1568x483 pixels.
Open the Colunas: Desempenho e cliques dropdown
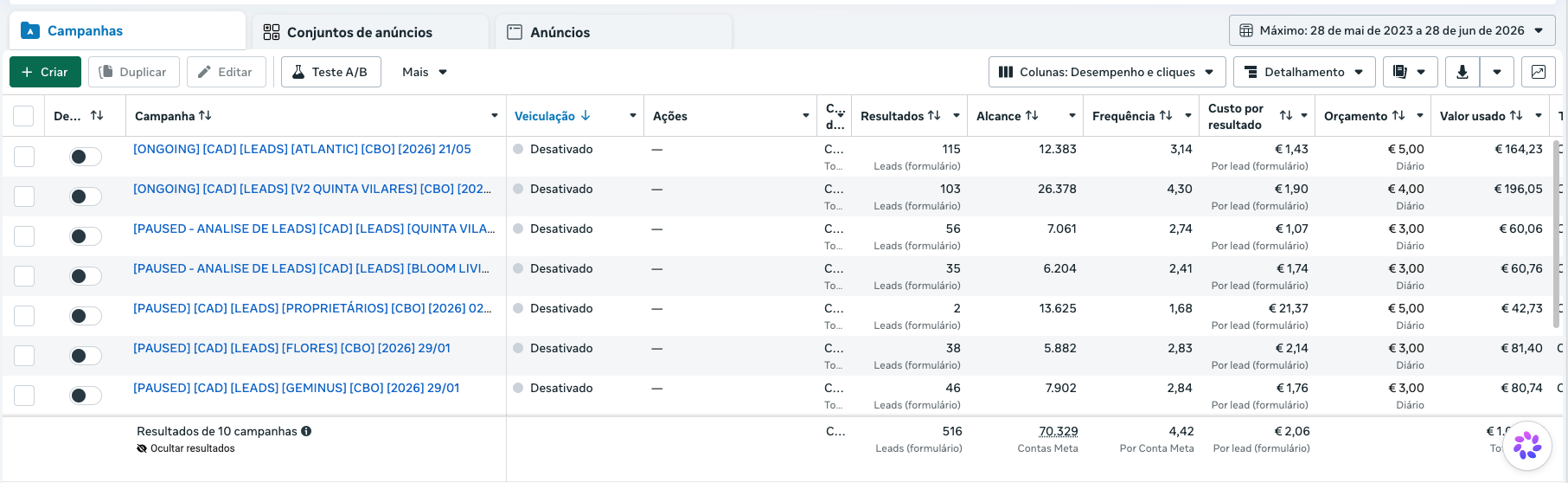point(1107,72)
